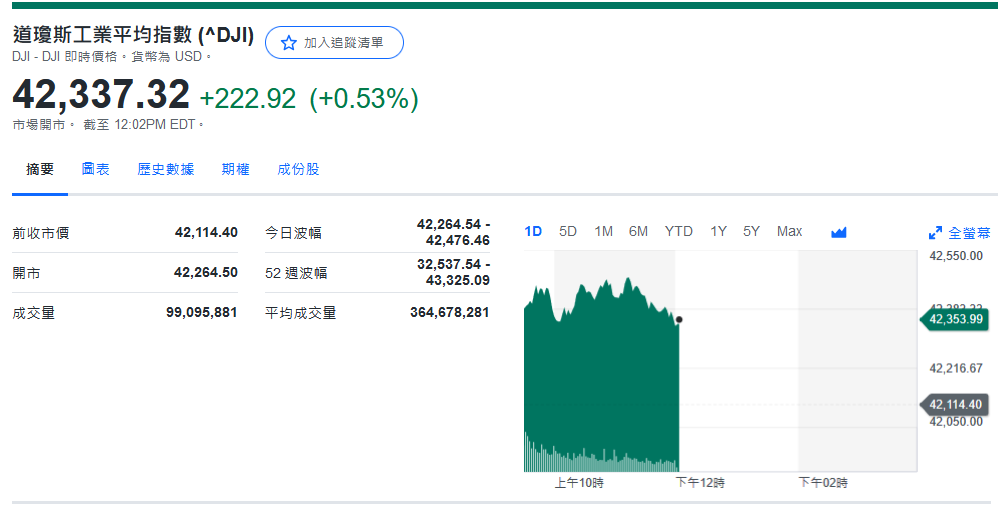The image size is (998, 511).
Task: Open the chart type area icon
Action: point(838,232)
